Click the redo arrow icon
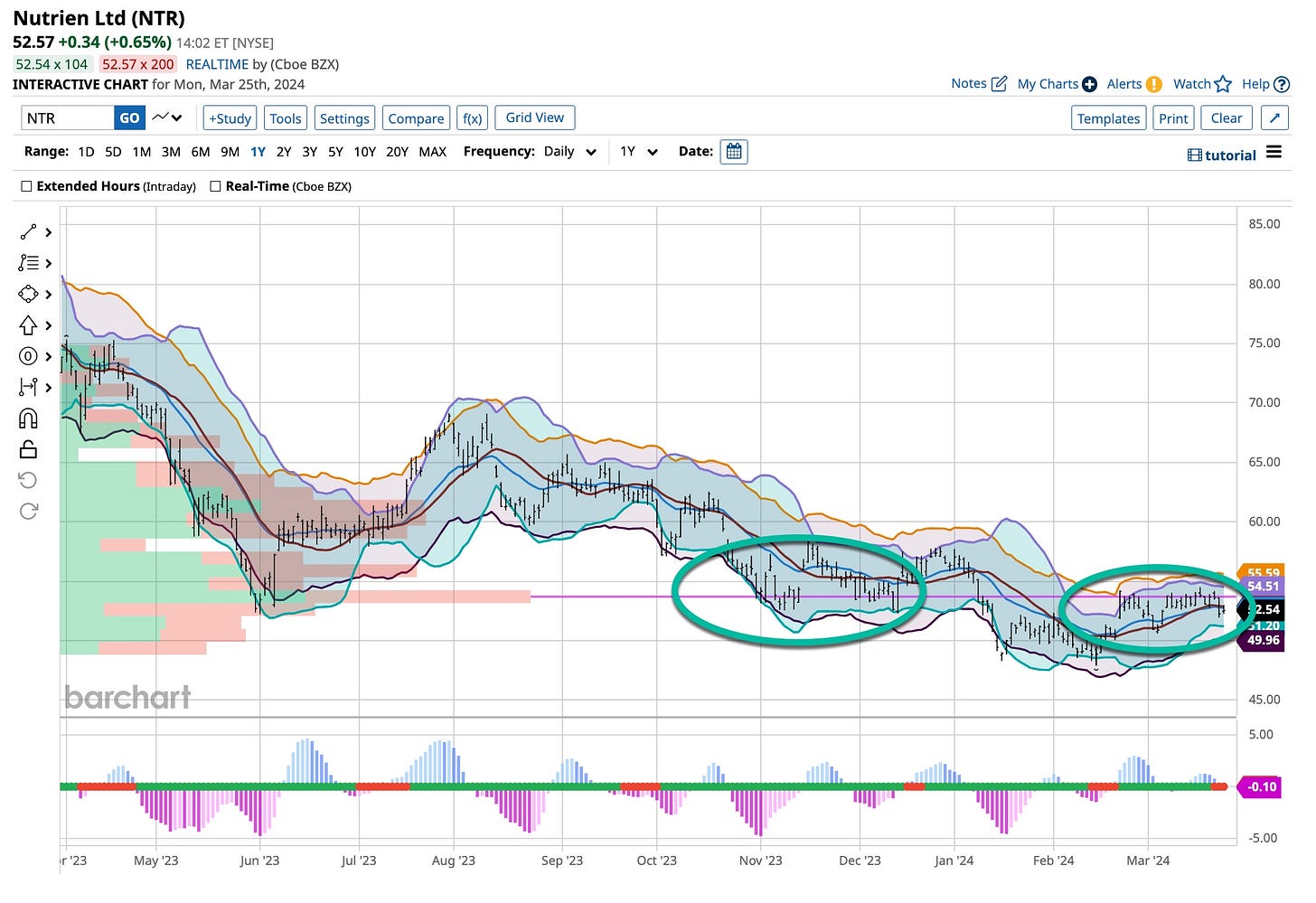This screenshot has width=1316, height=903. [x=28, y=511]
